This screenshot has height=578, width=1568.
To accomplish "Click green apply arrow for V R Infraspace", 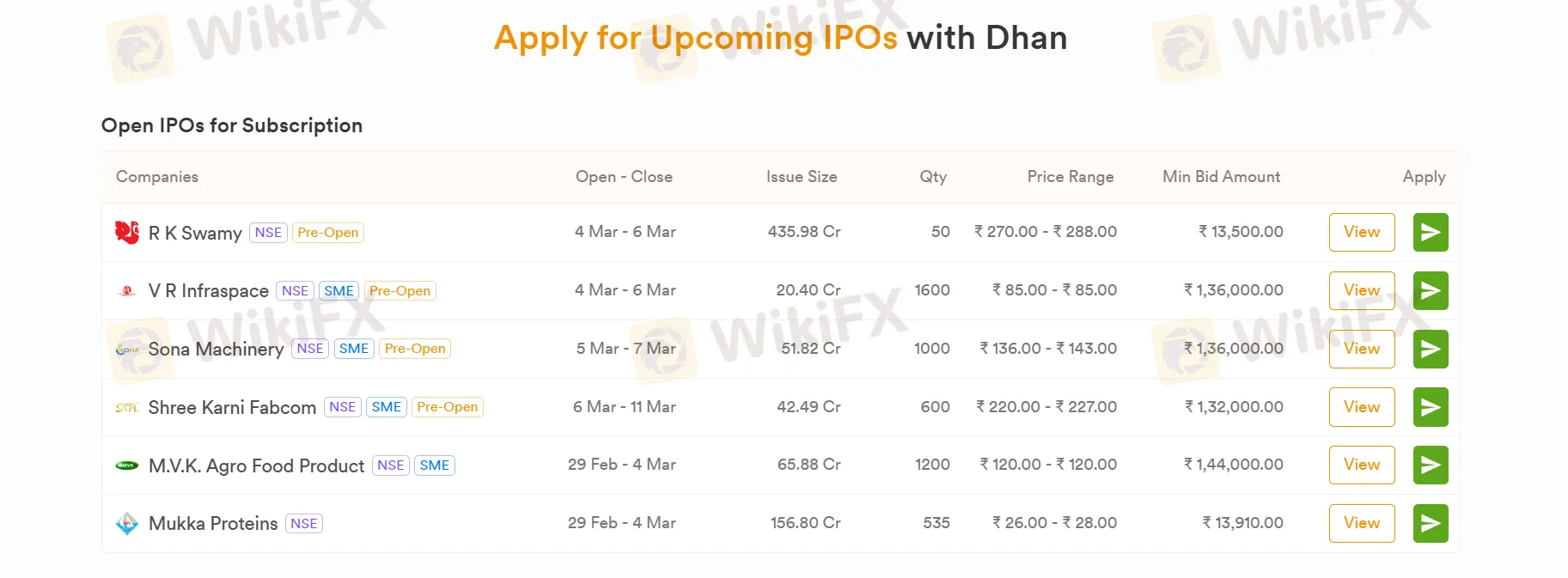I will click(x=1430, y=290).
